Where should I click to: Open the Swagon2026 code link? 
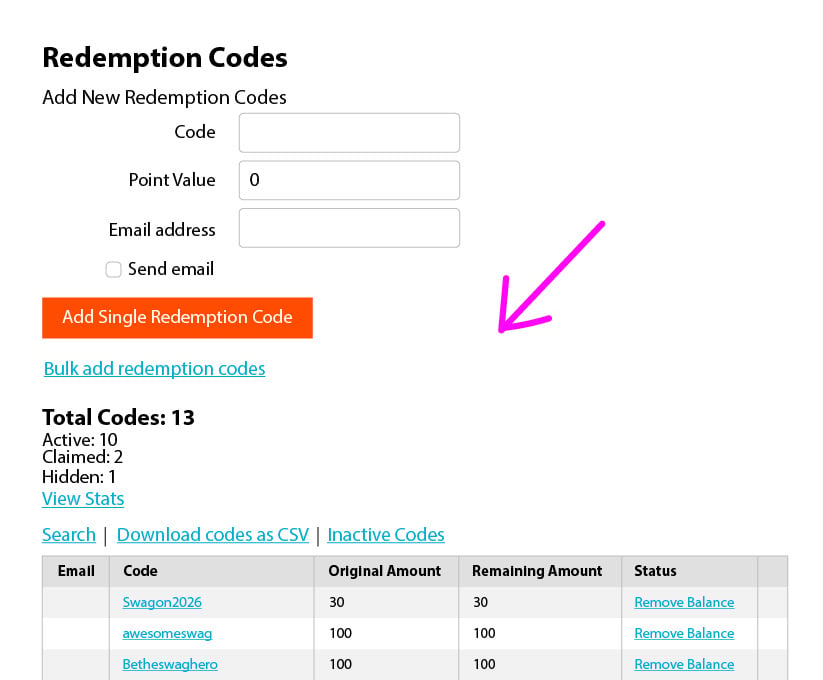point(162,602)
